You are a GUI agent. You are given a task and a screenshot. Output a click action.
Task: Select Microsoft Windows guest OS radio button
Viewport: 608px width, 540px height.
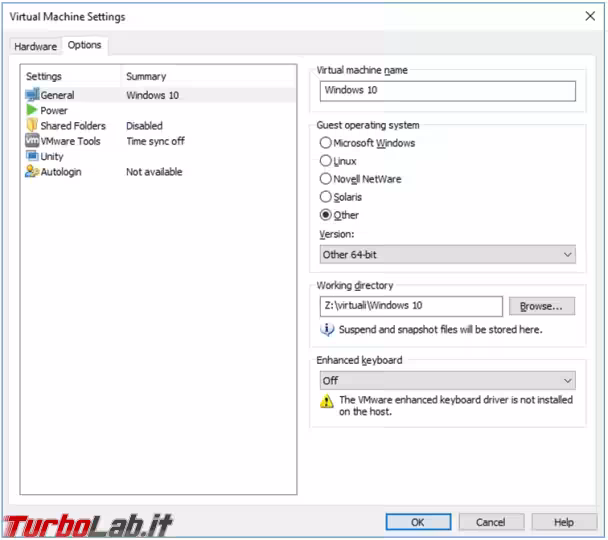[x=325, y=143]
